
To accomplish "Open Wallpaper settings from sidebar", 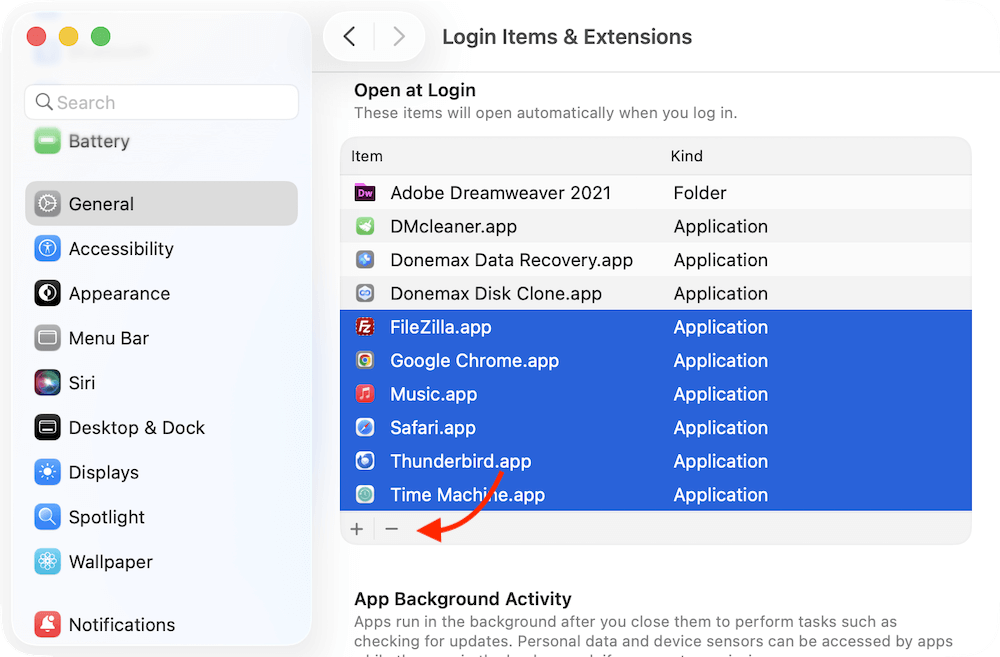I will 47,561.
